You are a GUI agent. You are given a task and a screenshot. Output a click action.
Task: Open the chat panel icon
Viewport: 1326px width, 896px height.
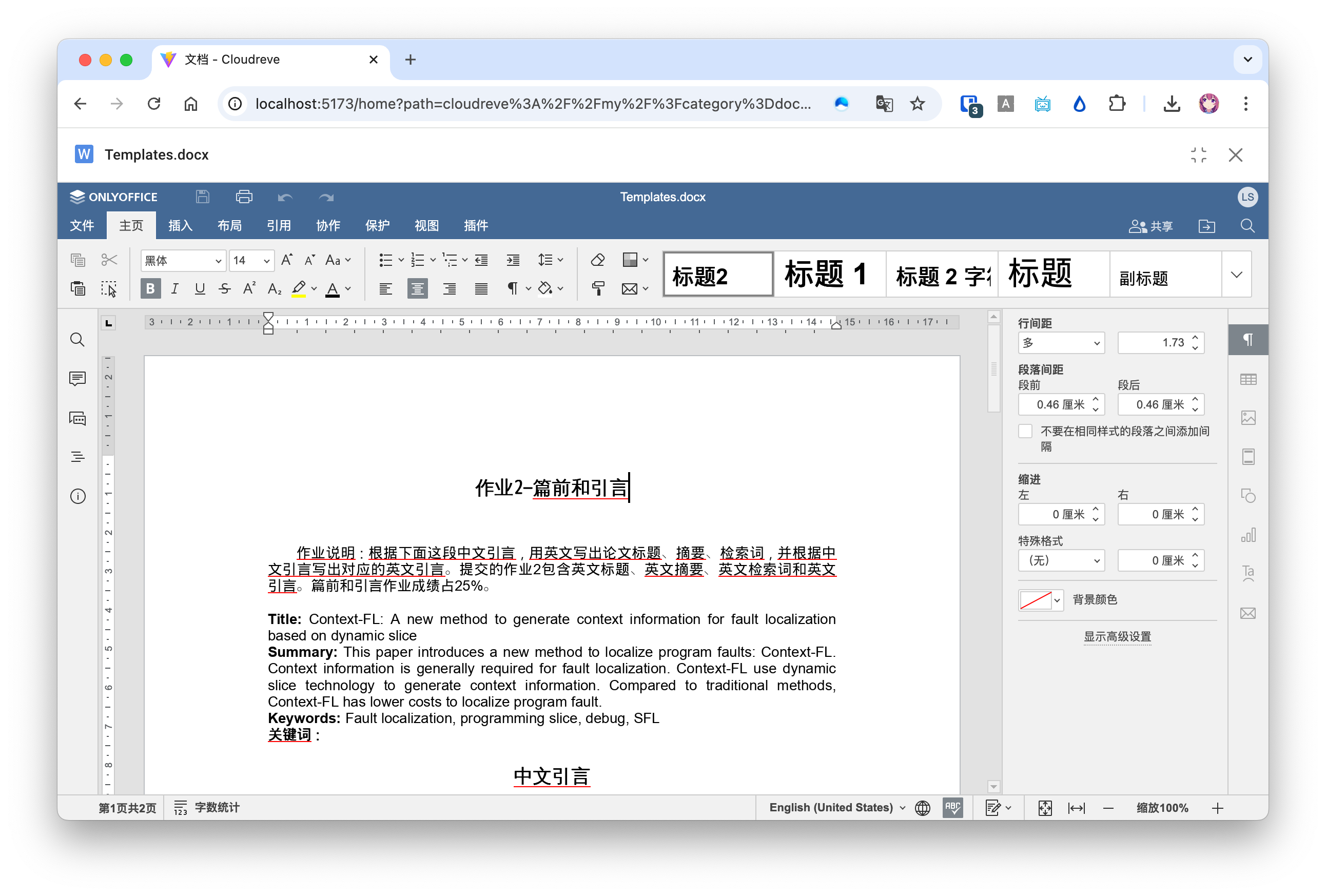77,418
